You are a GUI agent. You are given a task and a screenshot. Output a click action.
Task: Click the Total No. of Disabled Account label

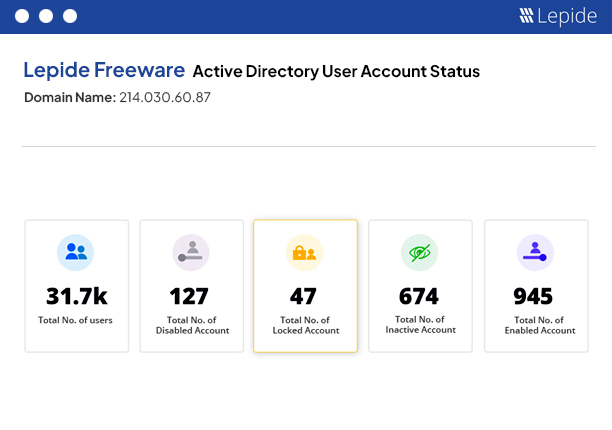(x=192, y=325)
